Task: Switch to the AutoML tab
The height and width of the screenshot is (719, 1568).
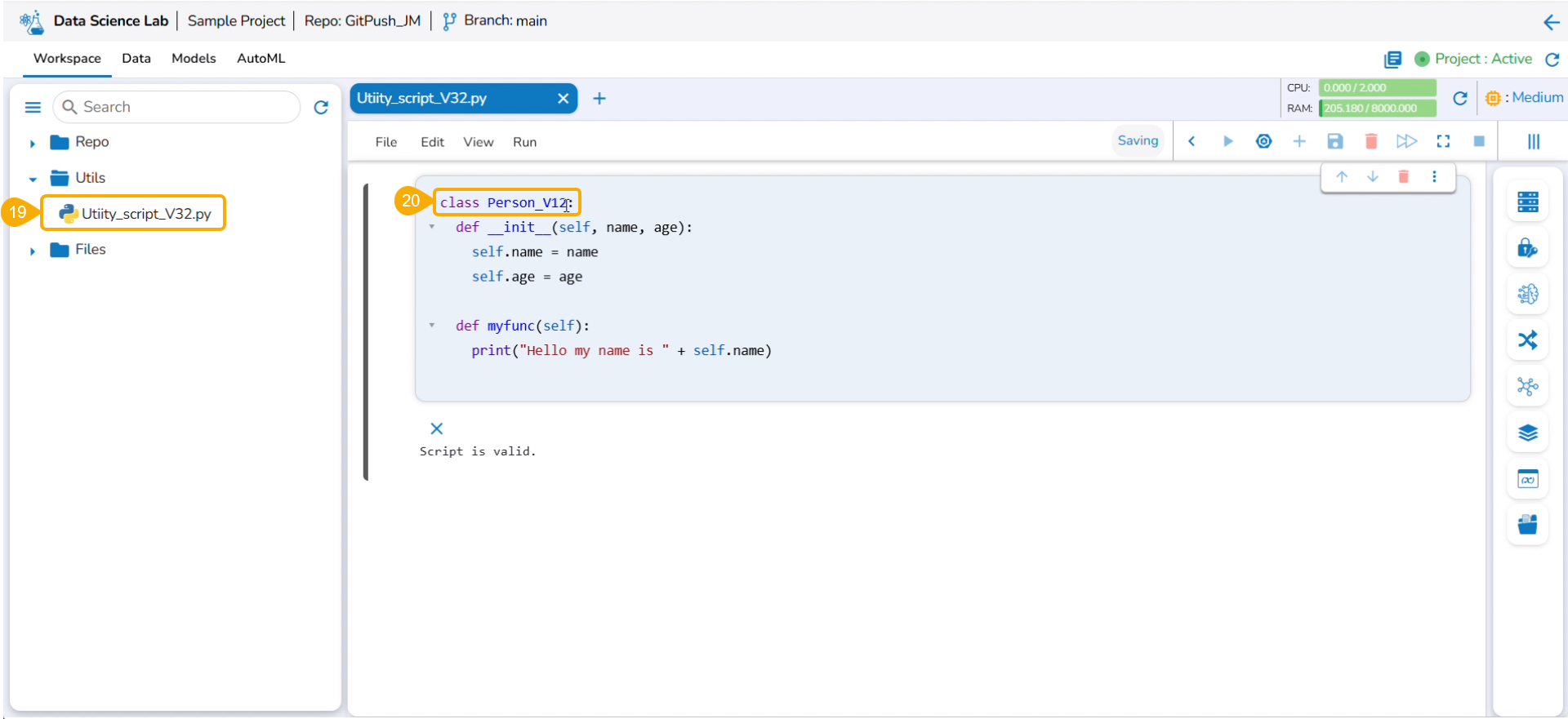Action: 261,58
